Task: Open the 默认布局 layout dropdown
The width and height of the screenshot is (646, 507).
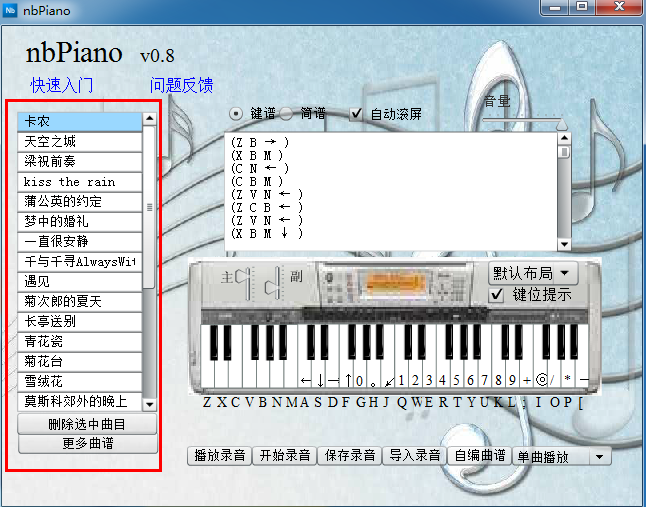Action: coord(533,273)
